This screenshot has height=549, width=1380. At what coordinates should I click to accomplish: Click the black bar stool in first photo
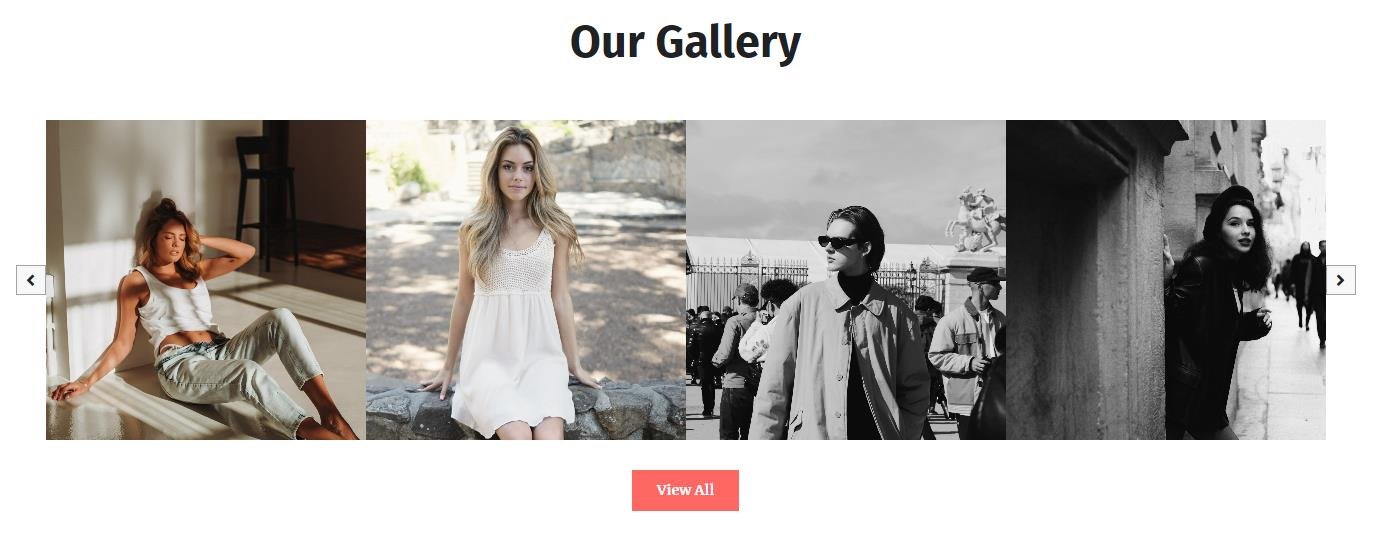point(266,202)
